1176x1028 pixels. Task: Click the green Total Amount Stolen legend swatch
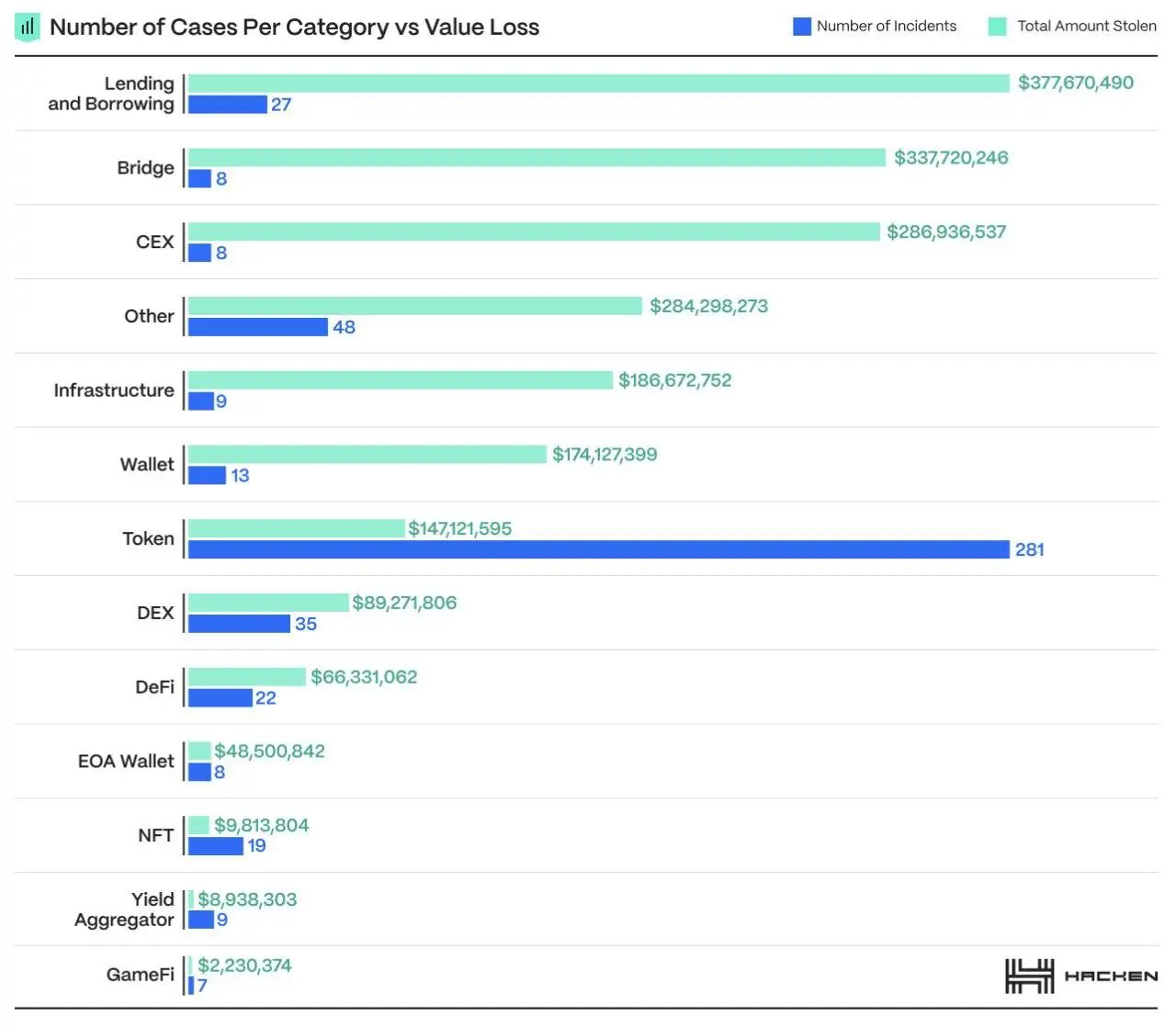997,27
